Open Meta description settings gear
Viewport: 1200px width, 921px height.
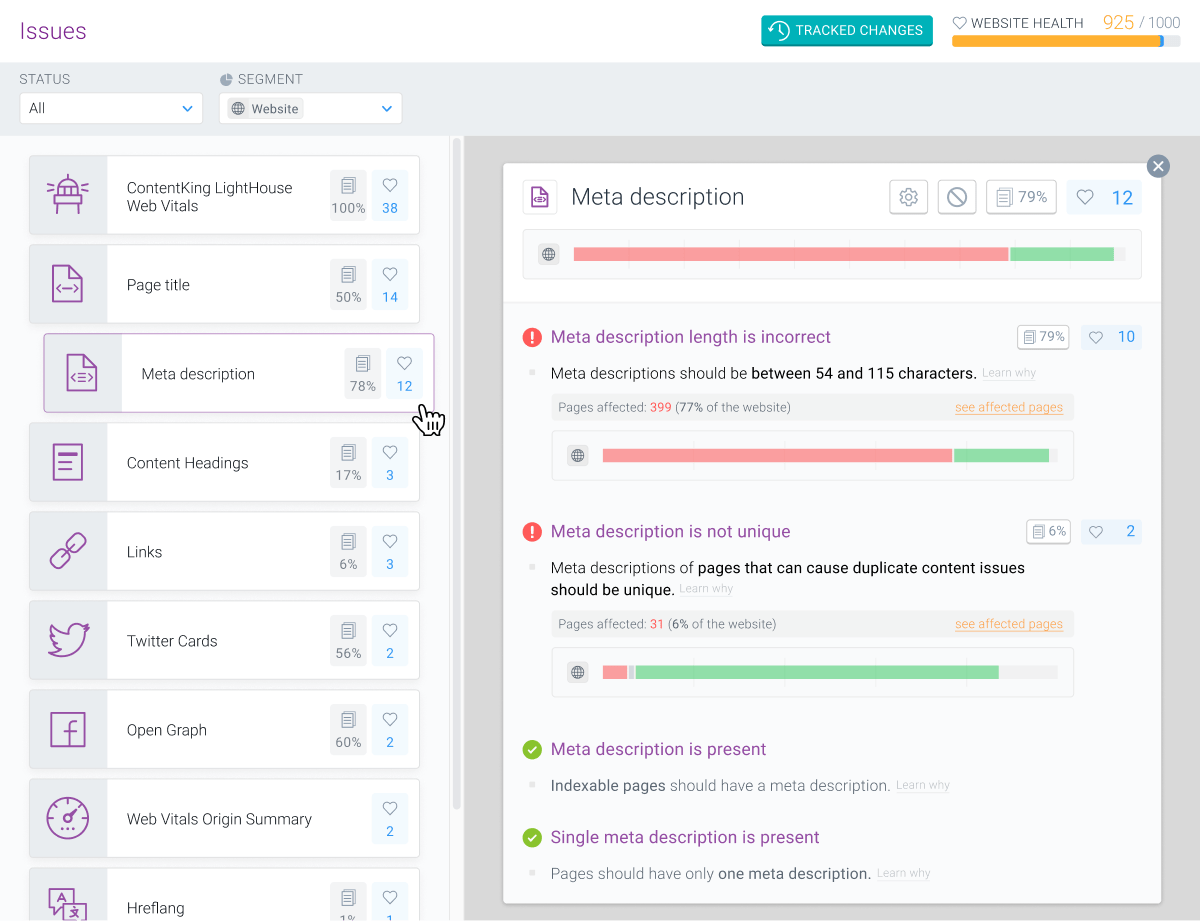[x=909, y=197]
